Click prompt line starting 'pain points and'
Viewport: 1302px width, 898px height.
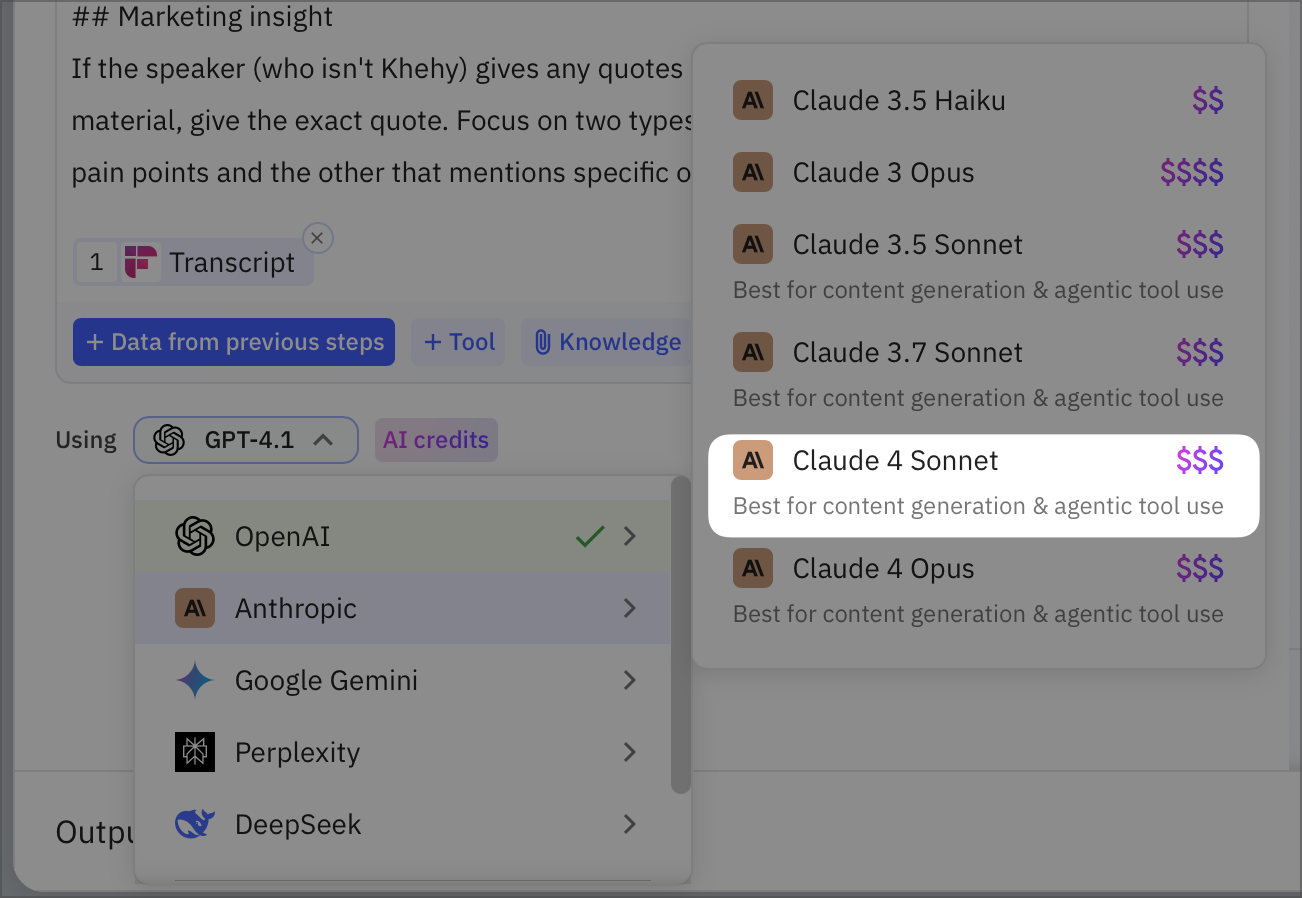tap(381, 173)
